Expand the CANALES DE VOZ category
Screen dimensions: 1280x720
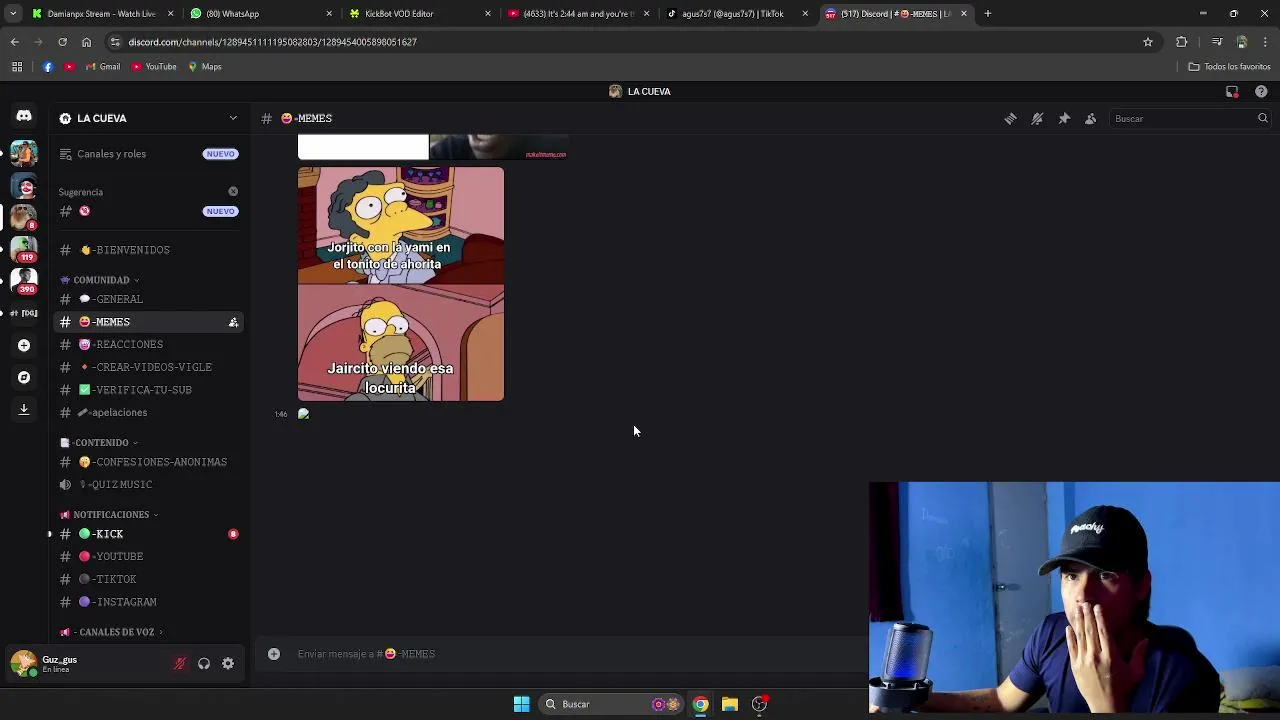pos(111,632)
